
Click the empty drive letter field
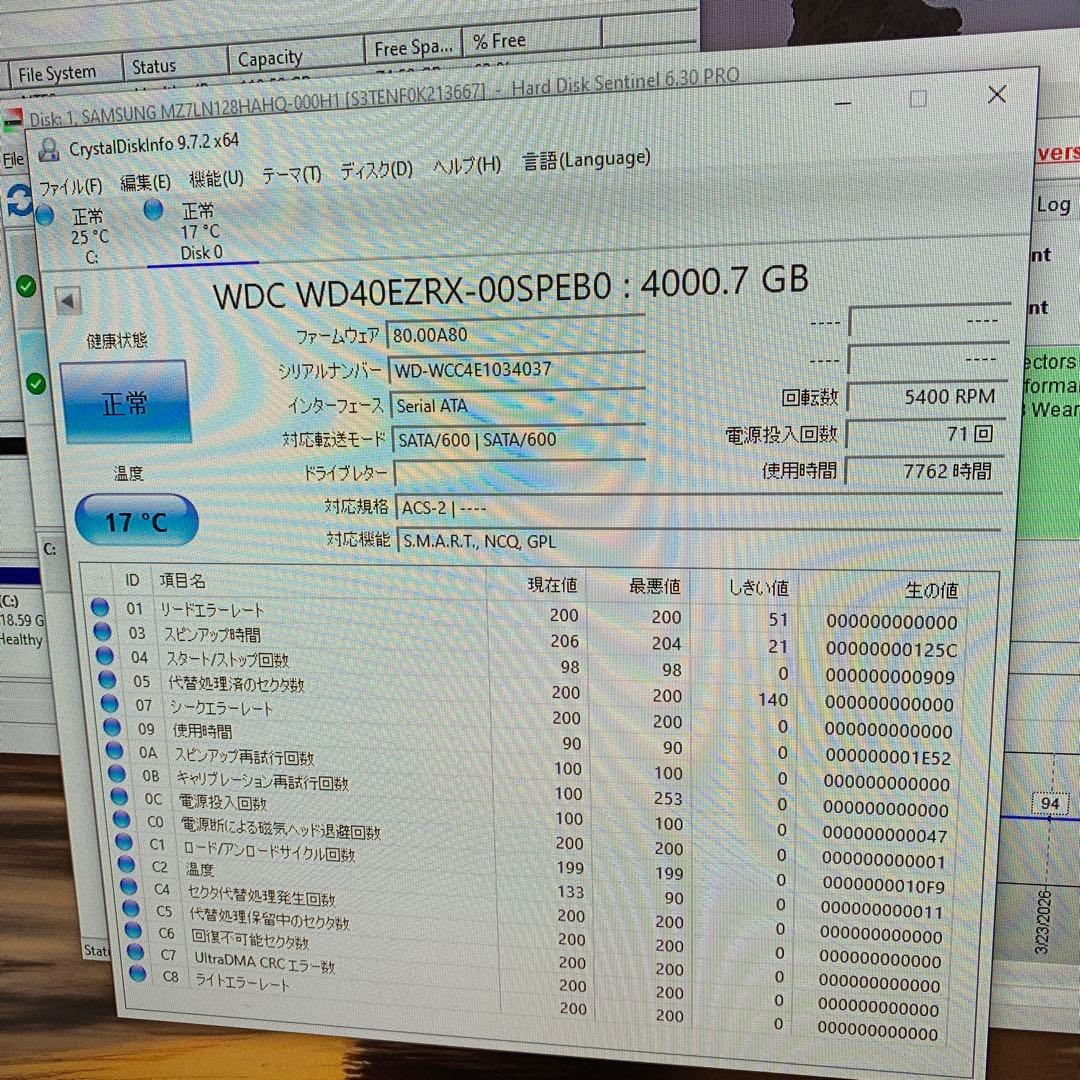coord(521,472)
